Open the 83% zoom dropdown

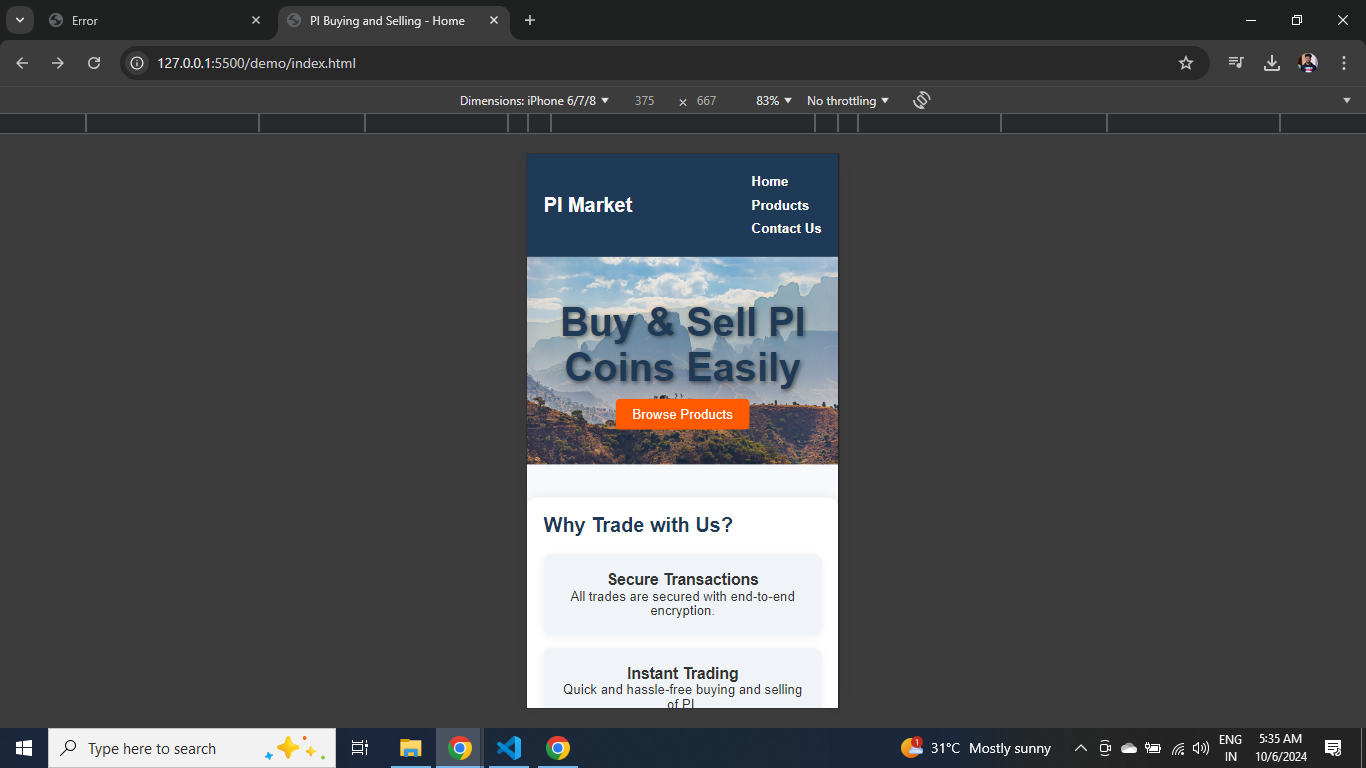[x=774, y=101]
